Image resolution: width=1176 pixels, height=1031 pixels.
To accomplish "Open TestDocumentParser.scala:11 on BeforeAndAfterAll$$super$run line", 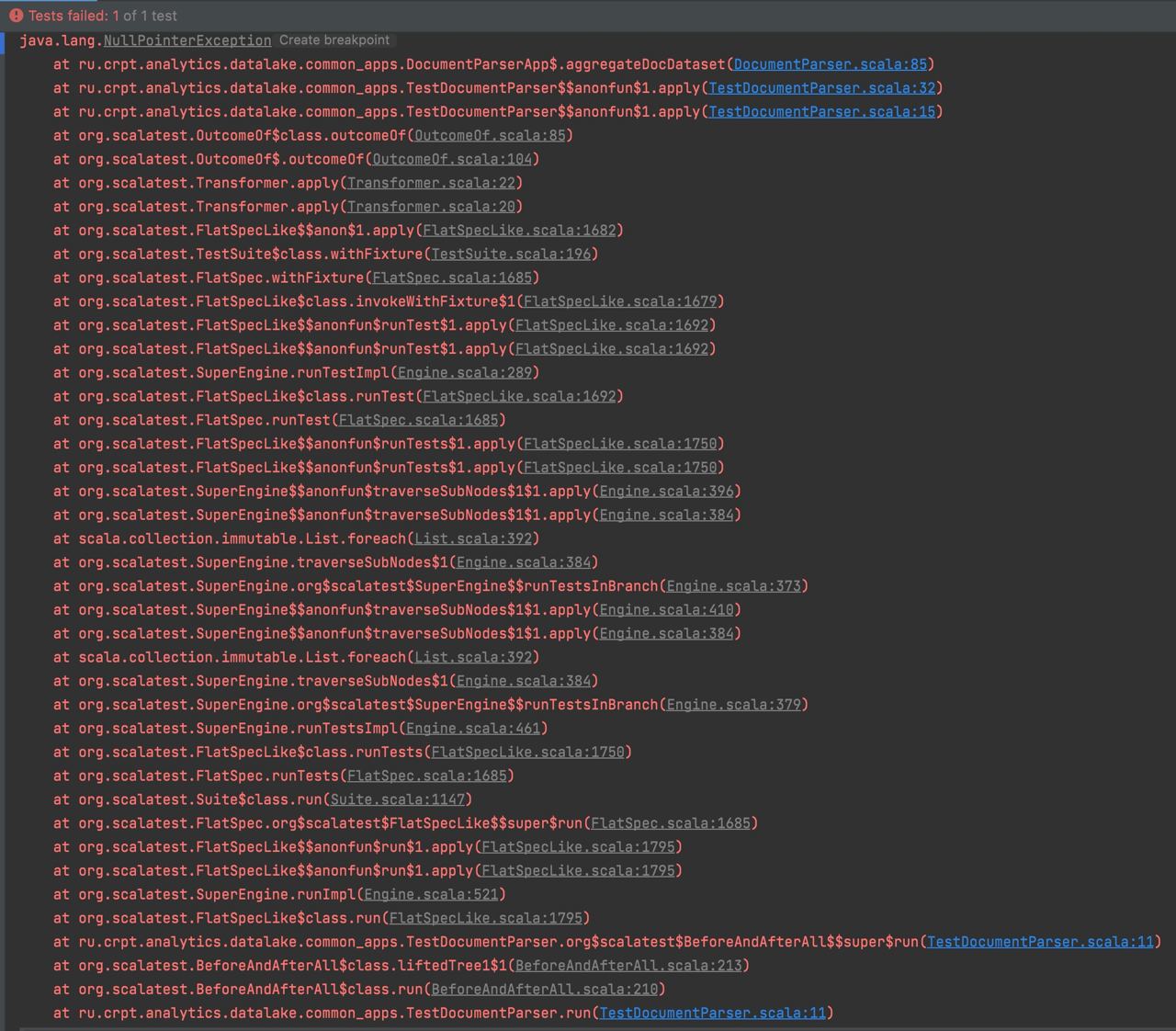I will 1040,942.
